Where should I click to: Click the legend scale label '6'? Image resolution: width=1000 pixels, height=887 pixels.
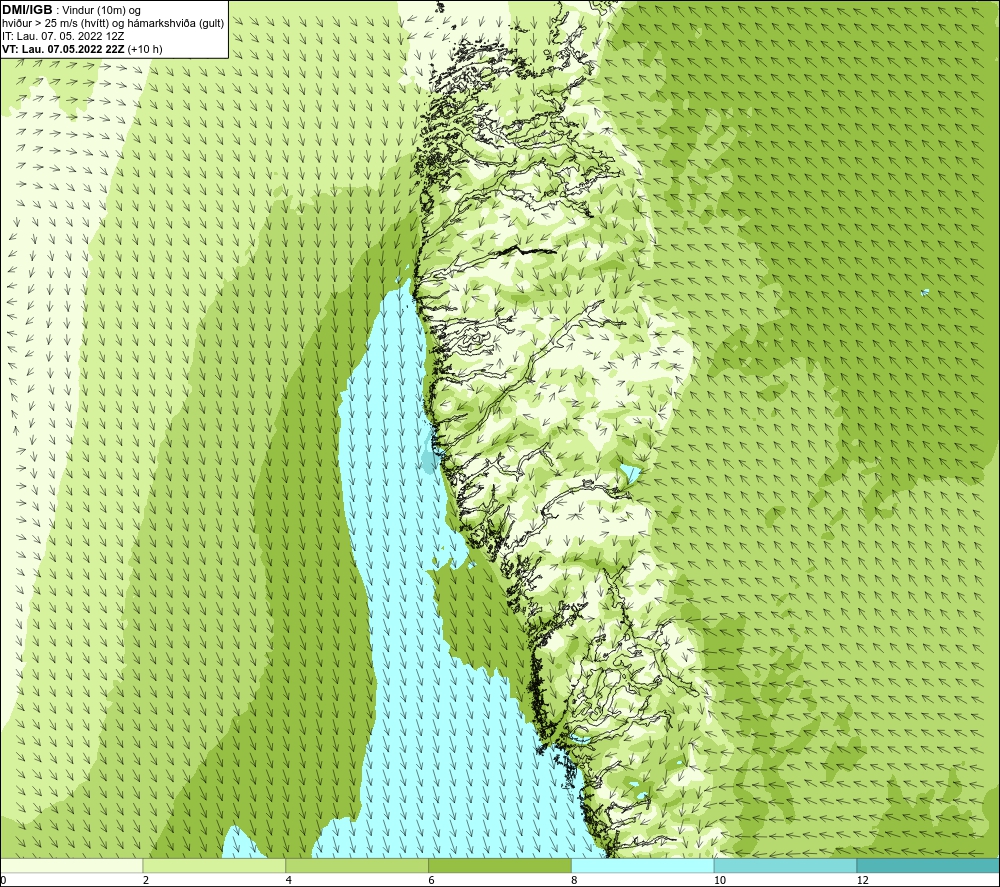tap(432, 881)
